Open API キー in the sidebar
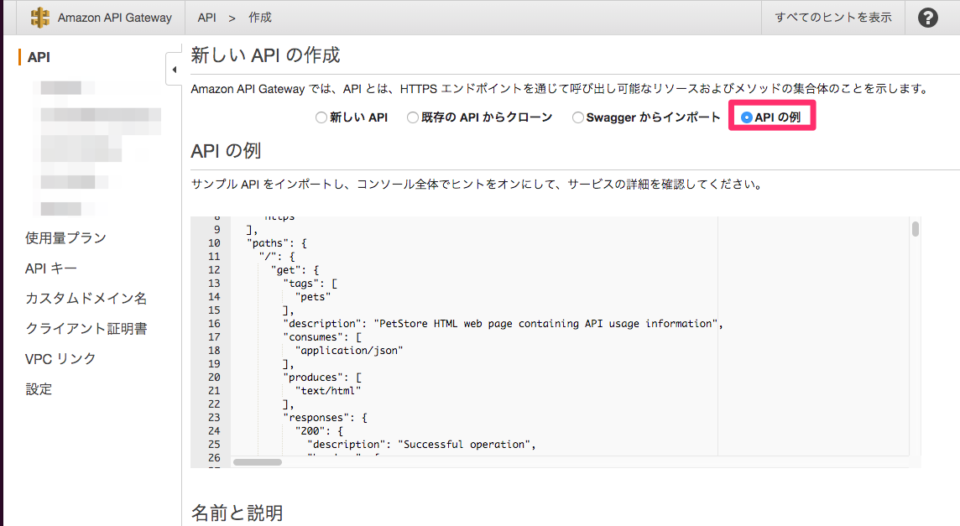The image size is (960, 526). click(51, 268)
